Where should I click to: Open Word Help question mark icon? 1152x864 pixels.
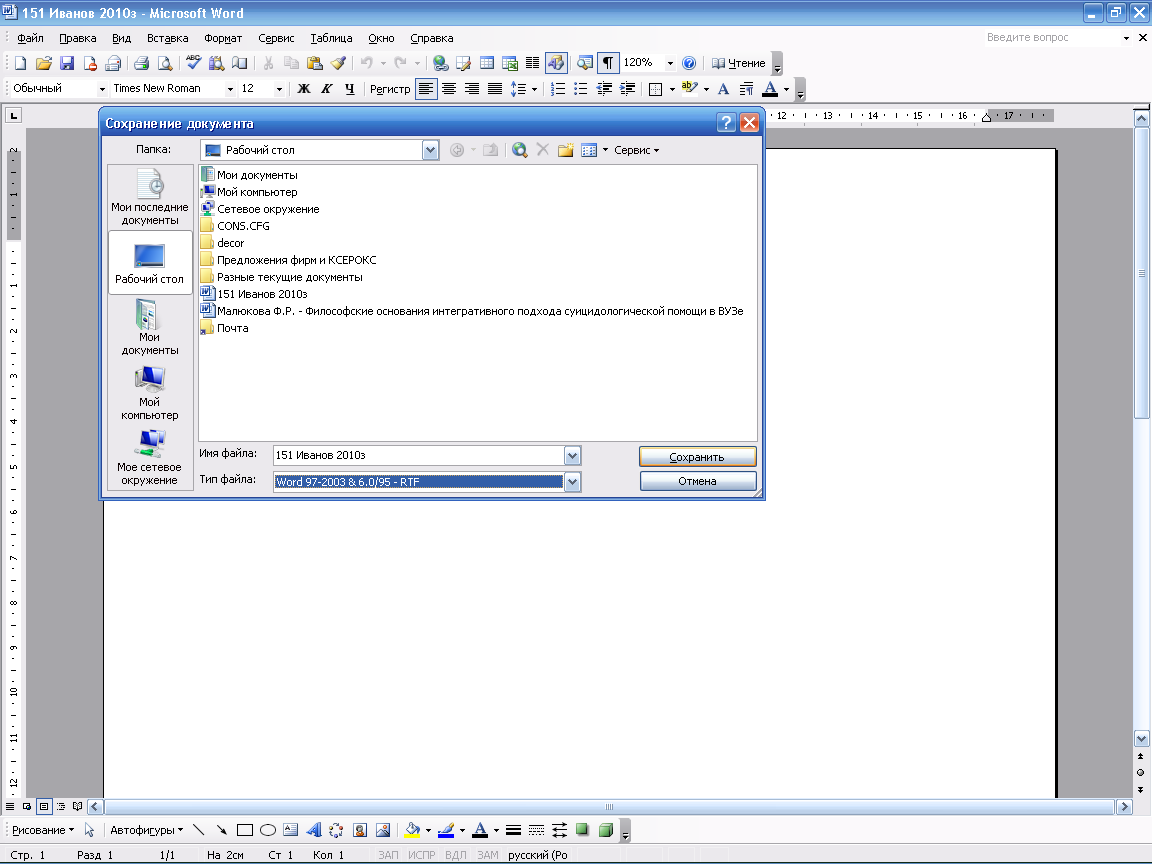(688, 63)
